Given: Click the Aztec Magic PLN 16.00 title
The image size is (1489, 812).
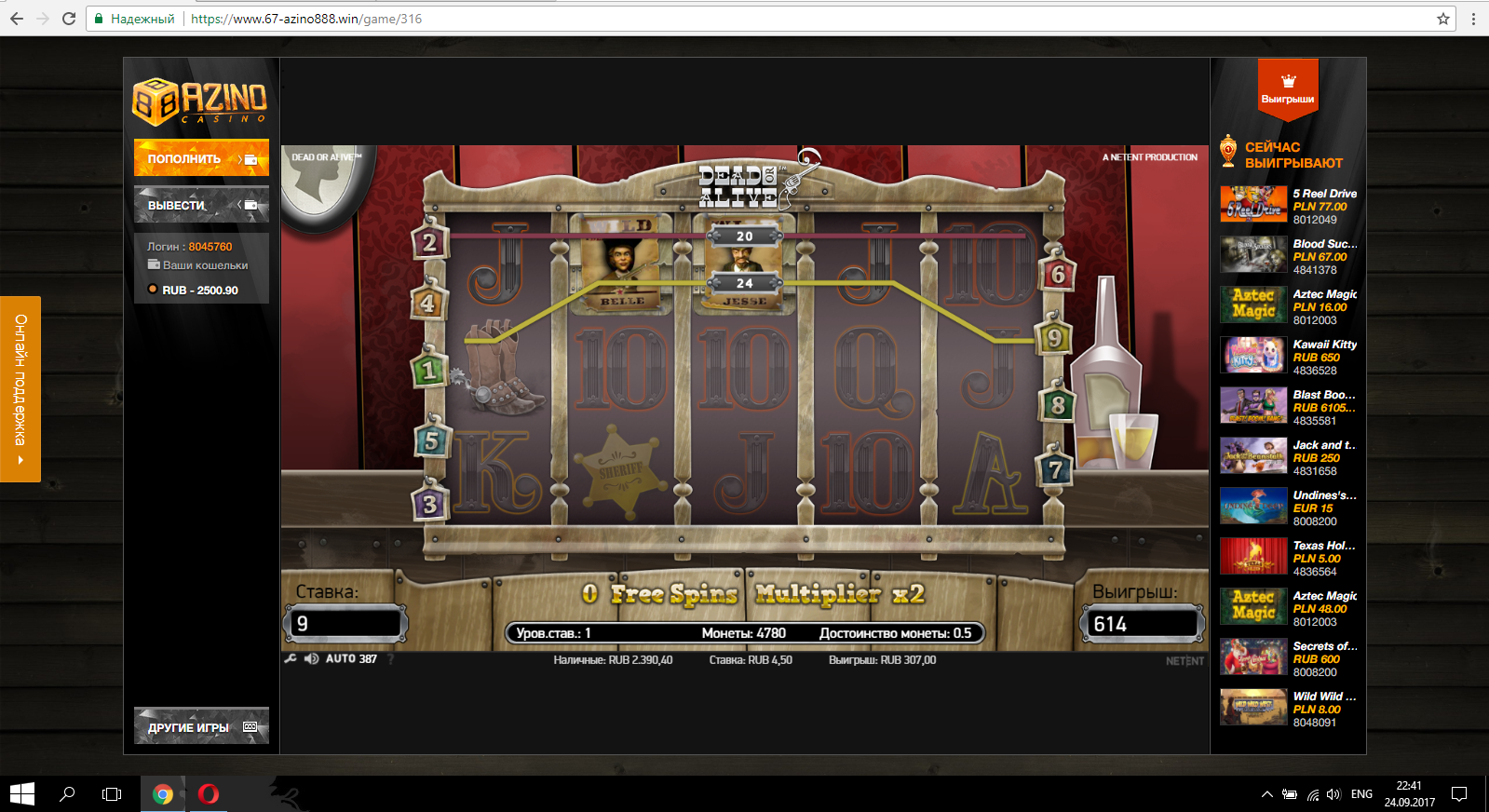Looking at the screenshot, I should [x=1325, y=294].
